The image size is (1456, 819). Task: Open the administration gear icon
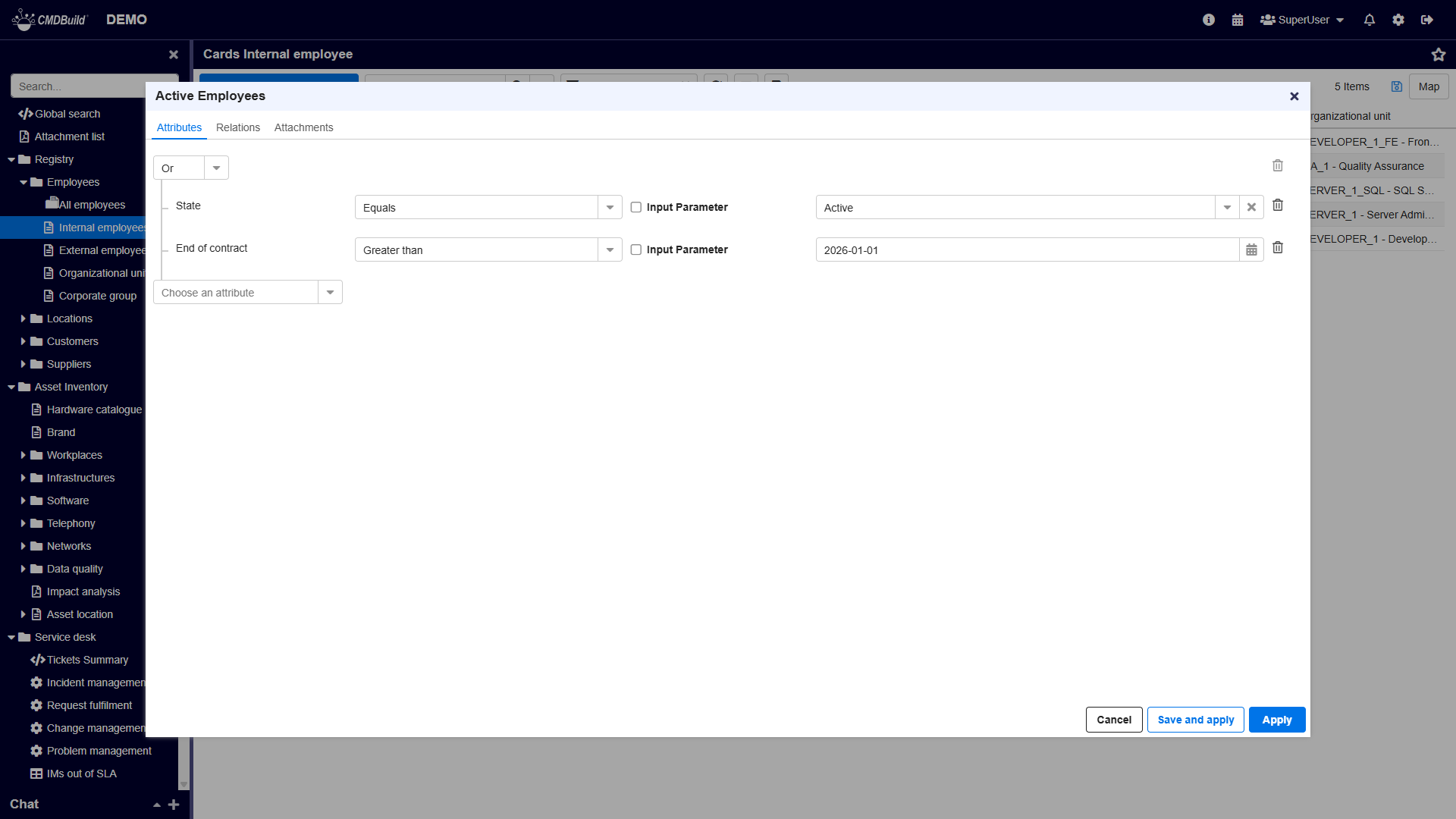(1398, 20)
